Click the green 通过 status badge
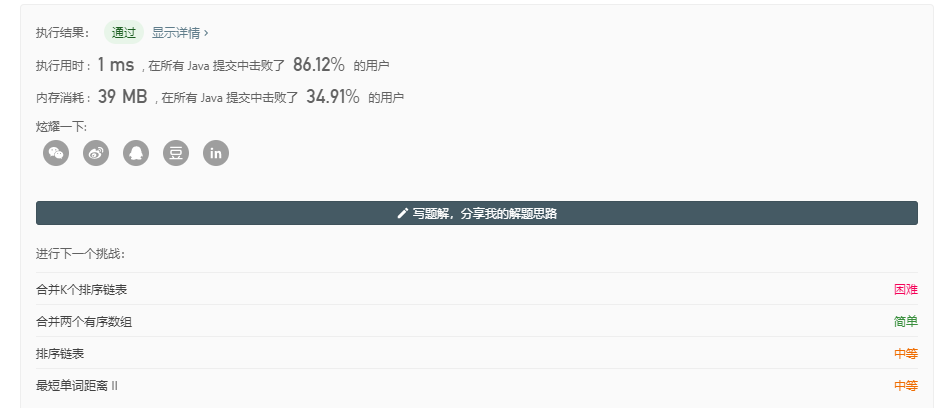The width and height of the screenshot is (946, 408). click(x=124, y=32)
